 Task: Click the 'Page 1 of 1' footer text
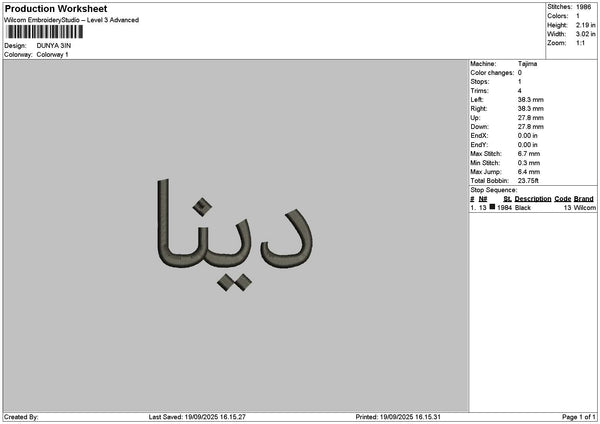tap(579, 417)
